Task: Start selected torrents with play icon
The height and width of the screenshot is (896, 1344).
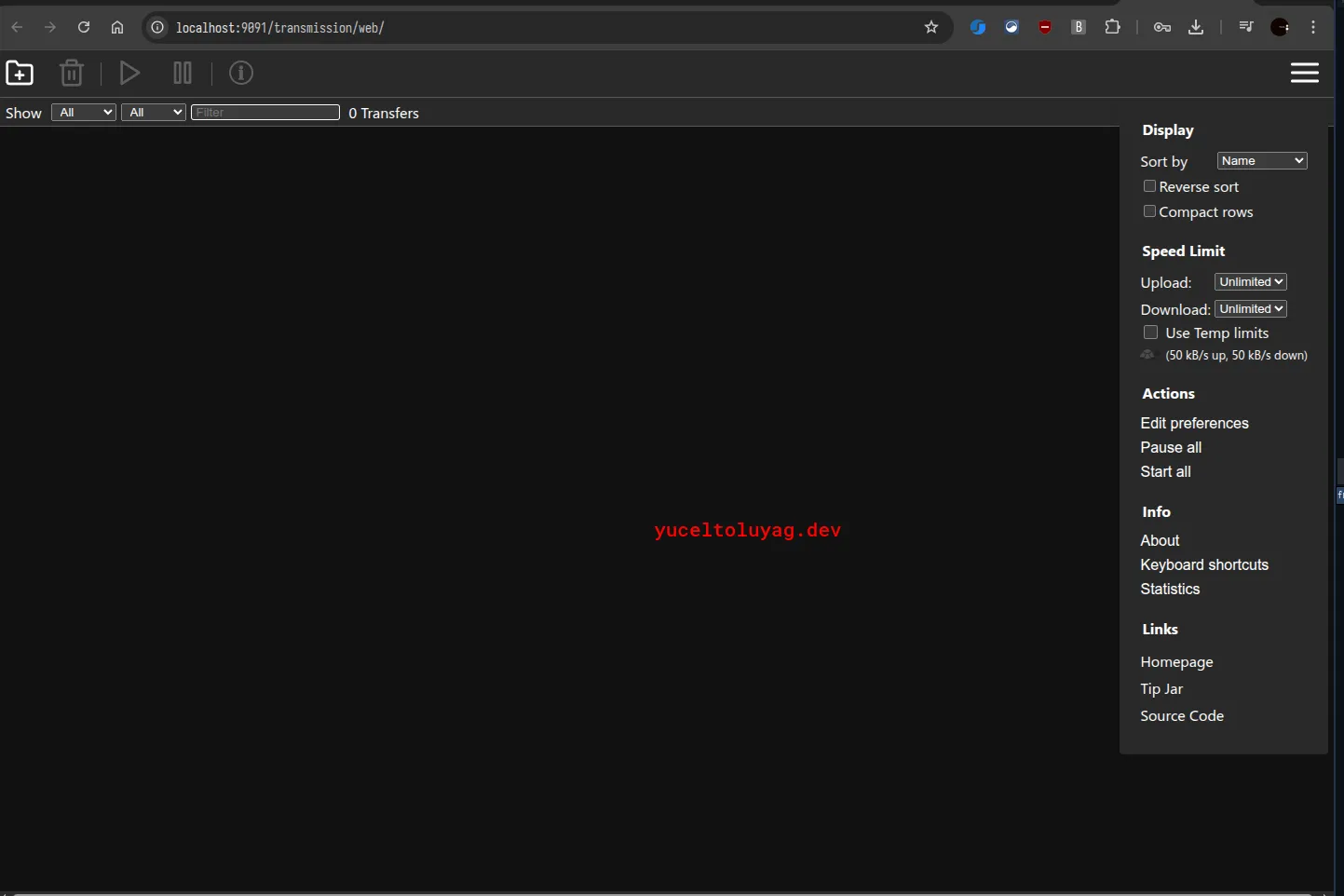Action: tap(130, 73)
